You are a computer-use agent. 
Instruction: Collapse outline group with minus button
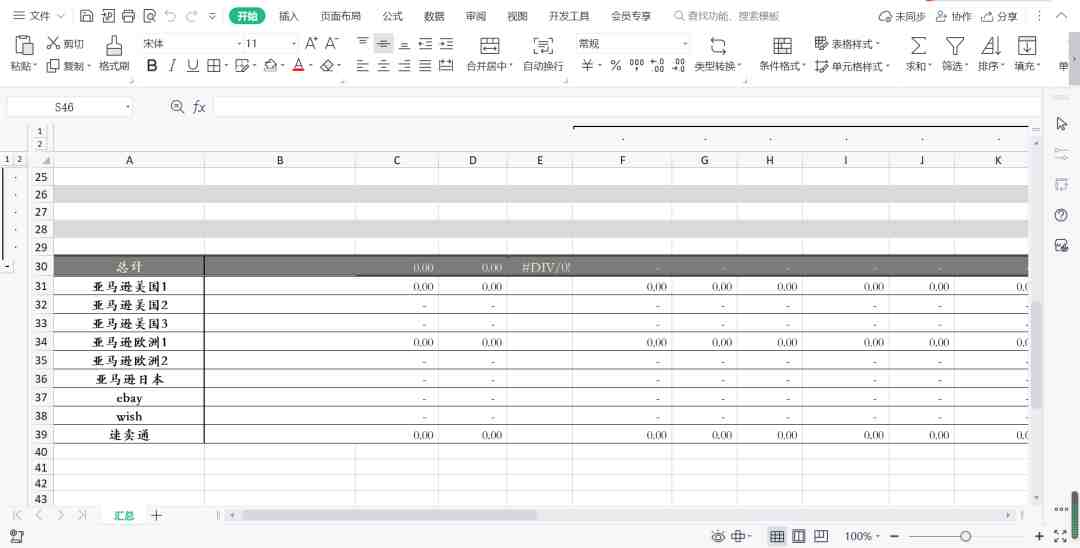click(x=7, y=266)
